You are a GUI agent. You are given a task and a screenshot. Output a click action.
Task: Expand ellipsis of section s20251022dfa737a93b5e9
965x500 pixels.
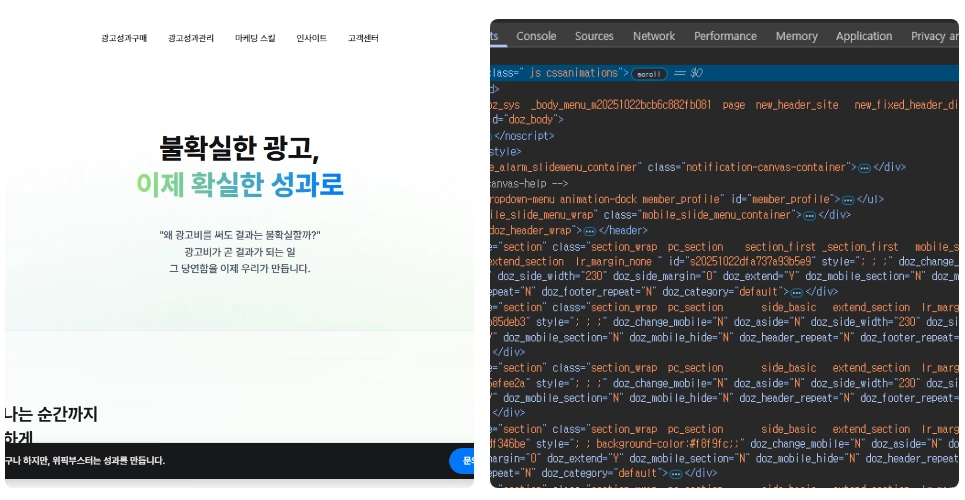pos(796,292)
